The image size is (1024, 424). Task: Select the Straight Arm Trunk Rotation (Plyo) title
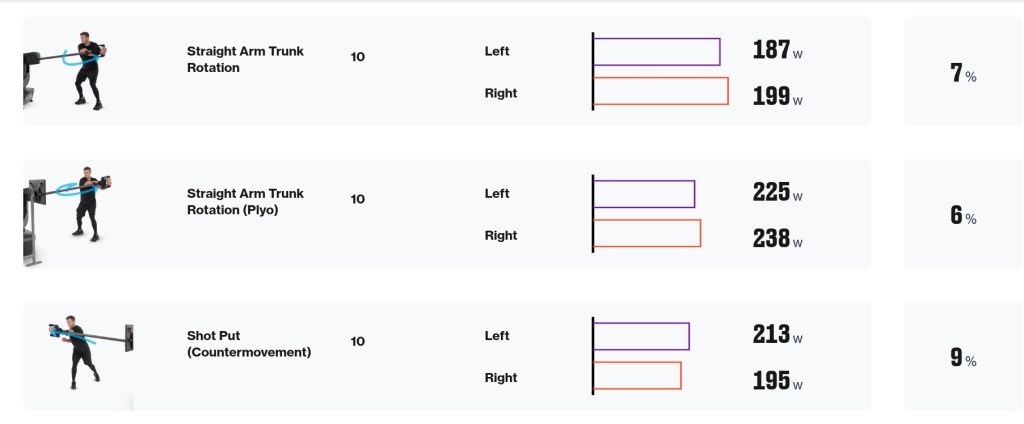[x=245, y=200]
